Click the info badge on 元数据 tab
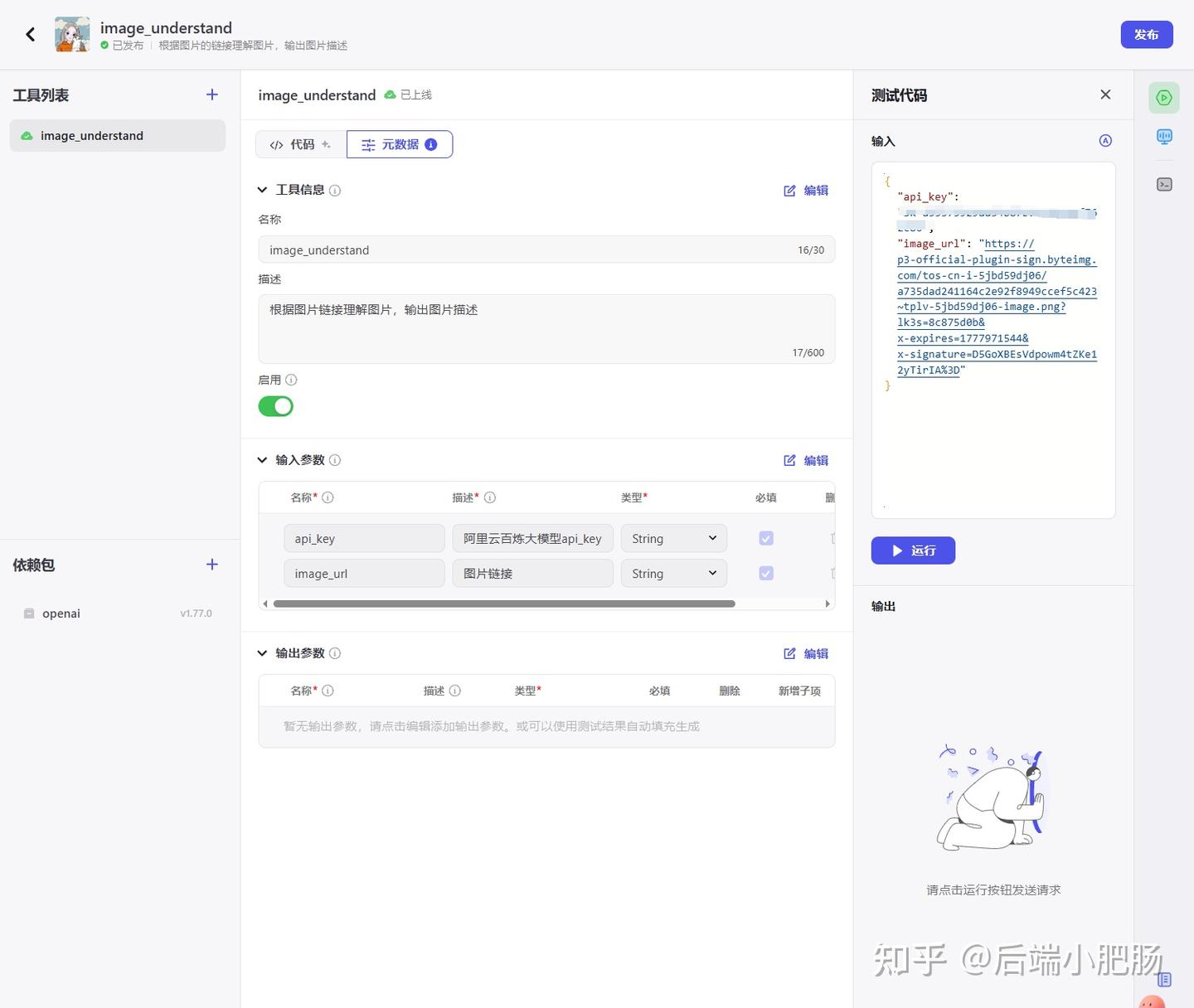The height and width of the screenshot is (1008, 1194). pyautogui.click(x=431, y=144)
